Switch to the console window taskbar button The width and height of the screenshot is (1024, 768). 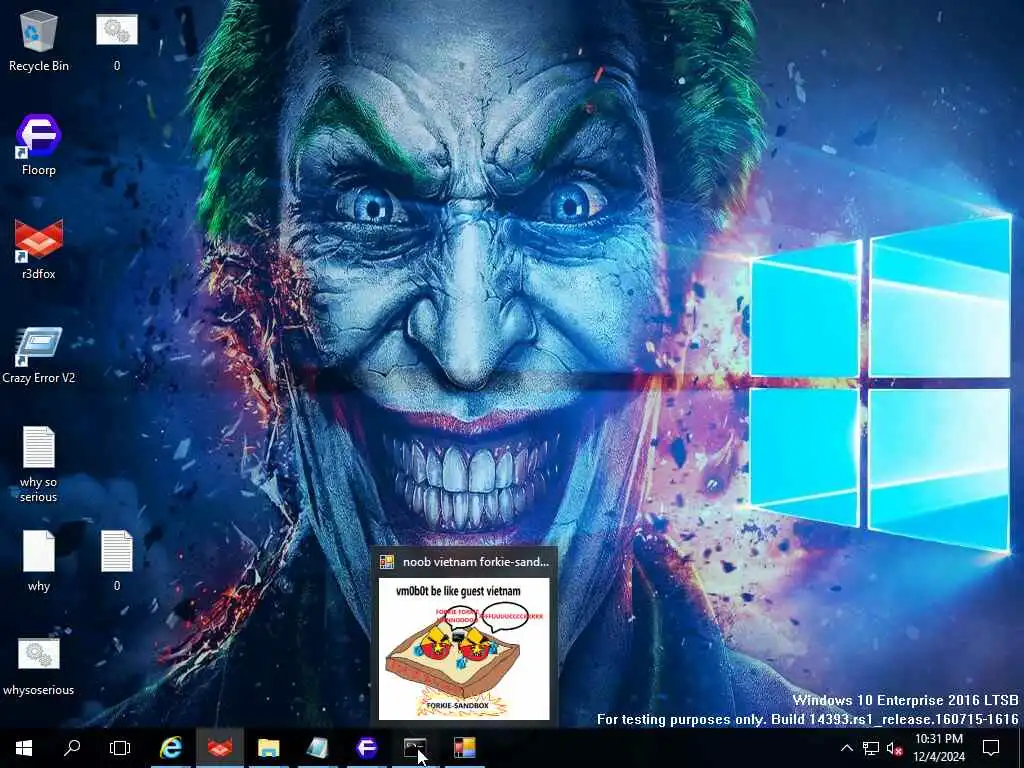[x=415, y=748]
